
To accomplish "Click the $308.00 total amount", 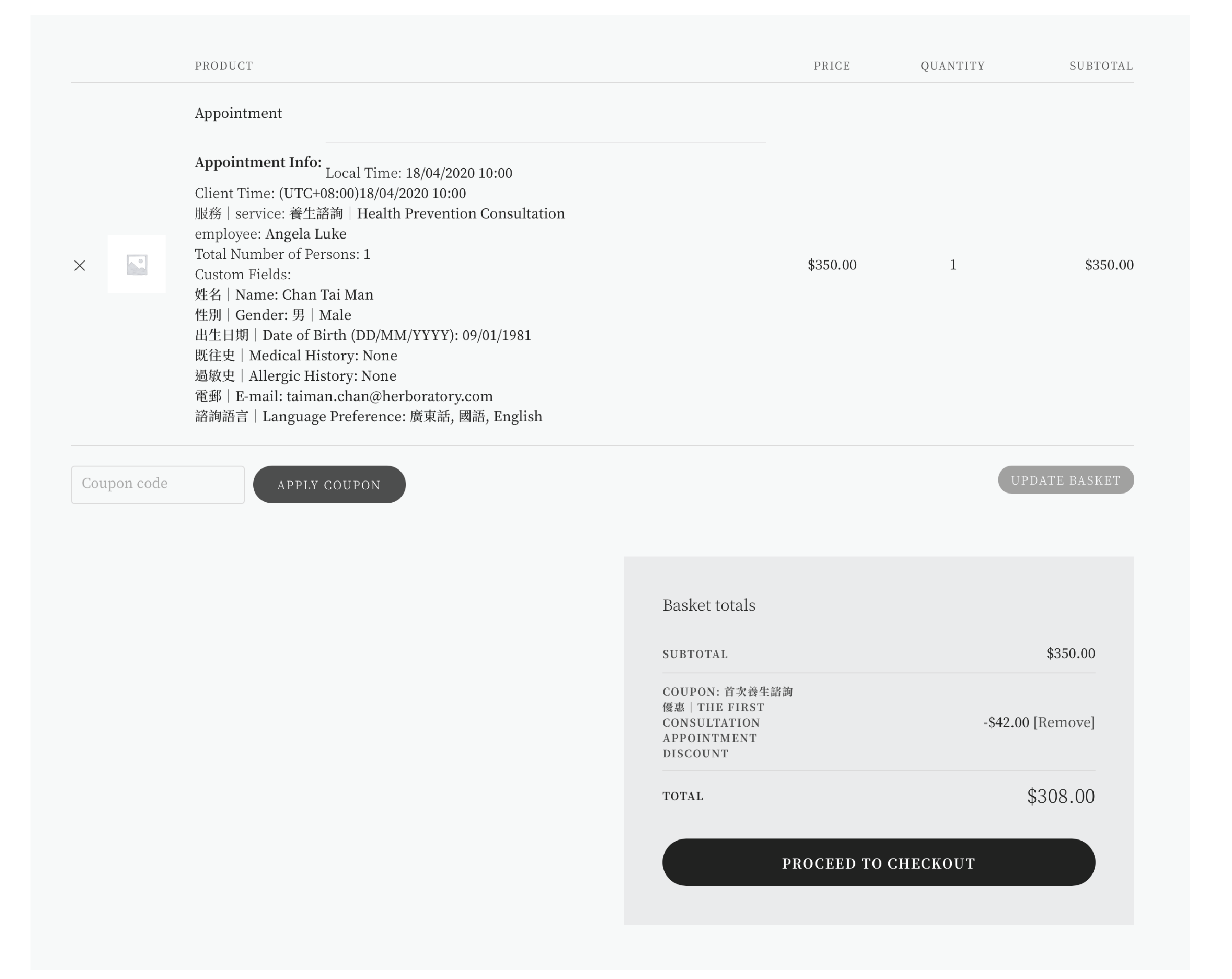I will coord(1060,796).
